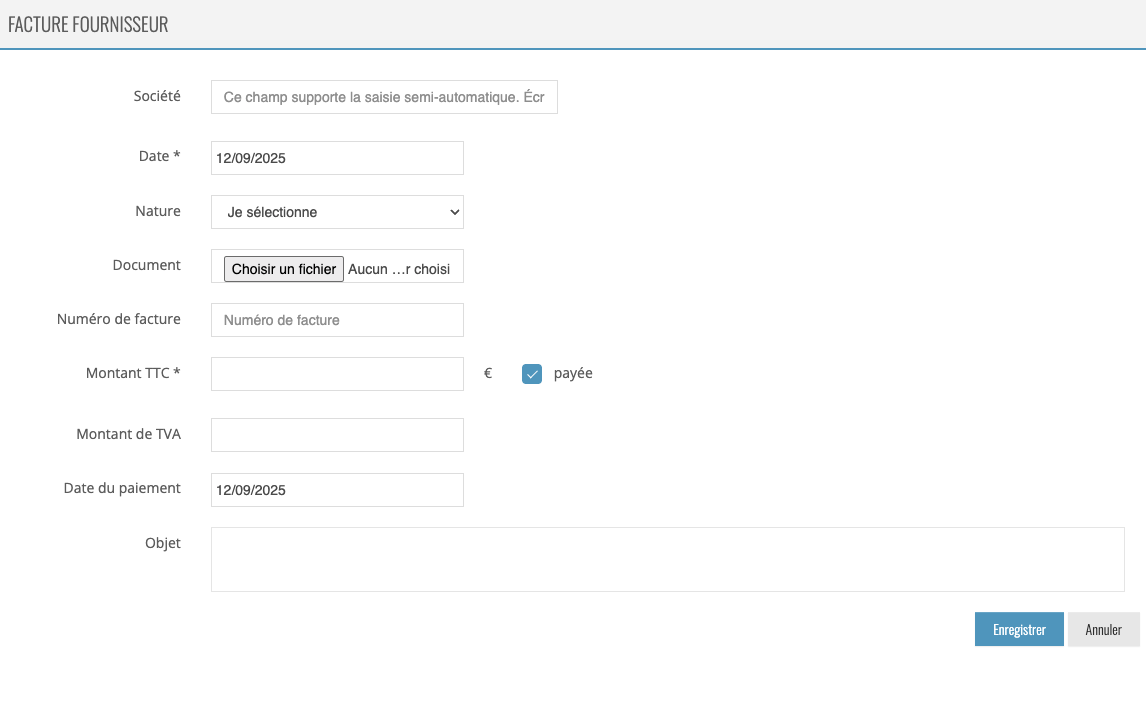The image size is (1146, 701).
Task: Click the 'Date *' field label
Action: (159, 156)
